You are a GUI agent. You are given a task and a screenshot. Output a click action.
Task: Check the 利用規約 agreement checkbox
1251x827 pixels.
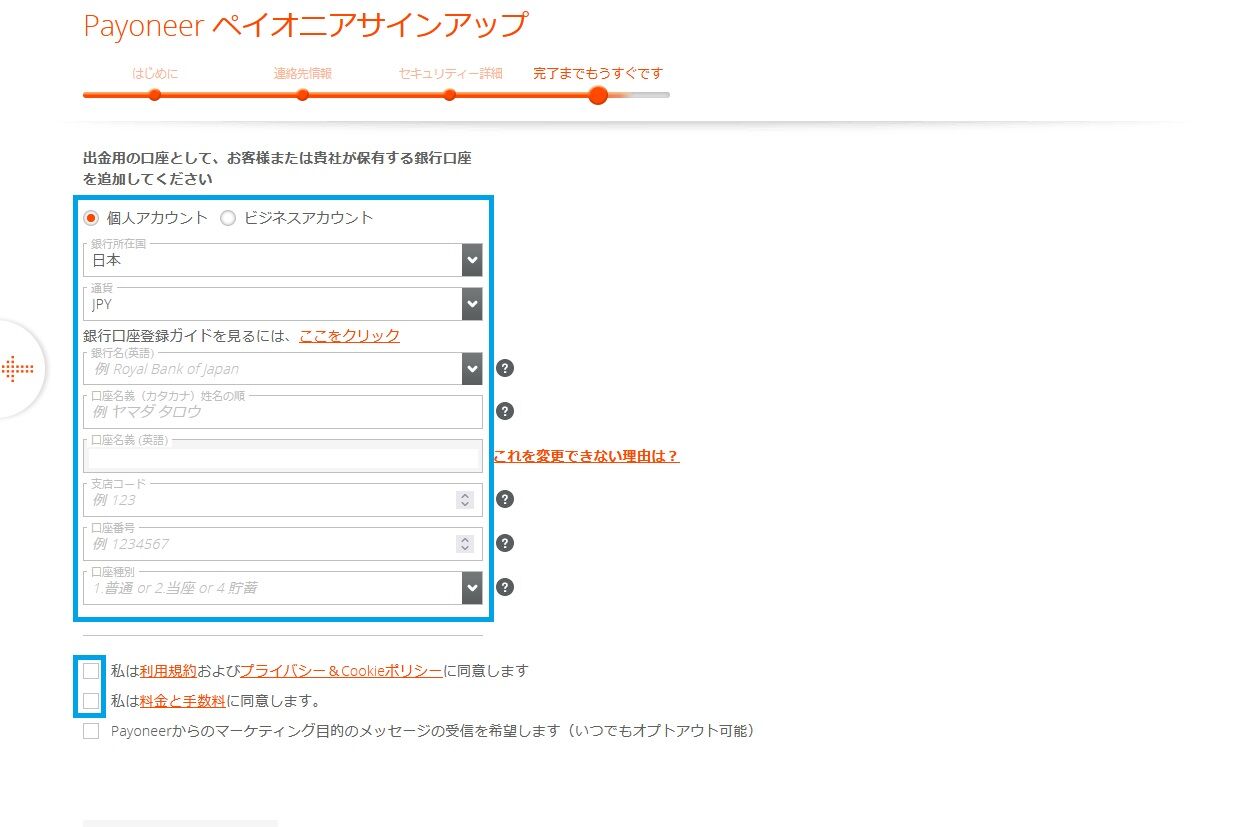91,670
